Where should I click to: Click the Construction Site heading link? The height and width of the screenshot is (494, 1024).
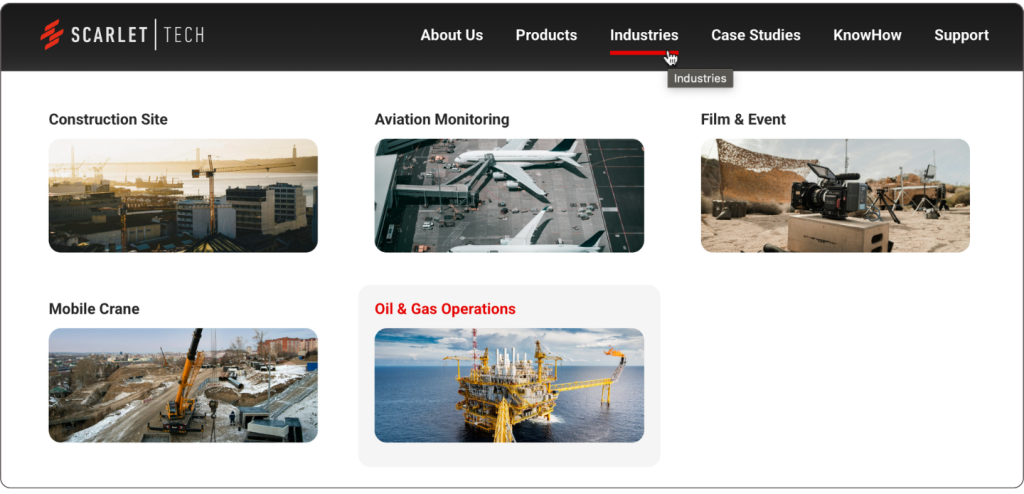(x=108, y=119)
